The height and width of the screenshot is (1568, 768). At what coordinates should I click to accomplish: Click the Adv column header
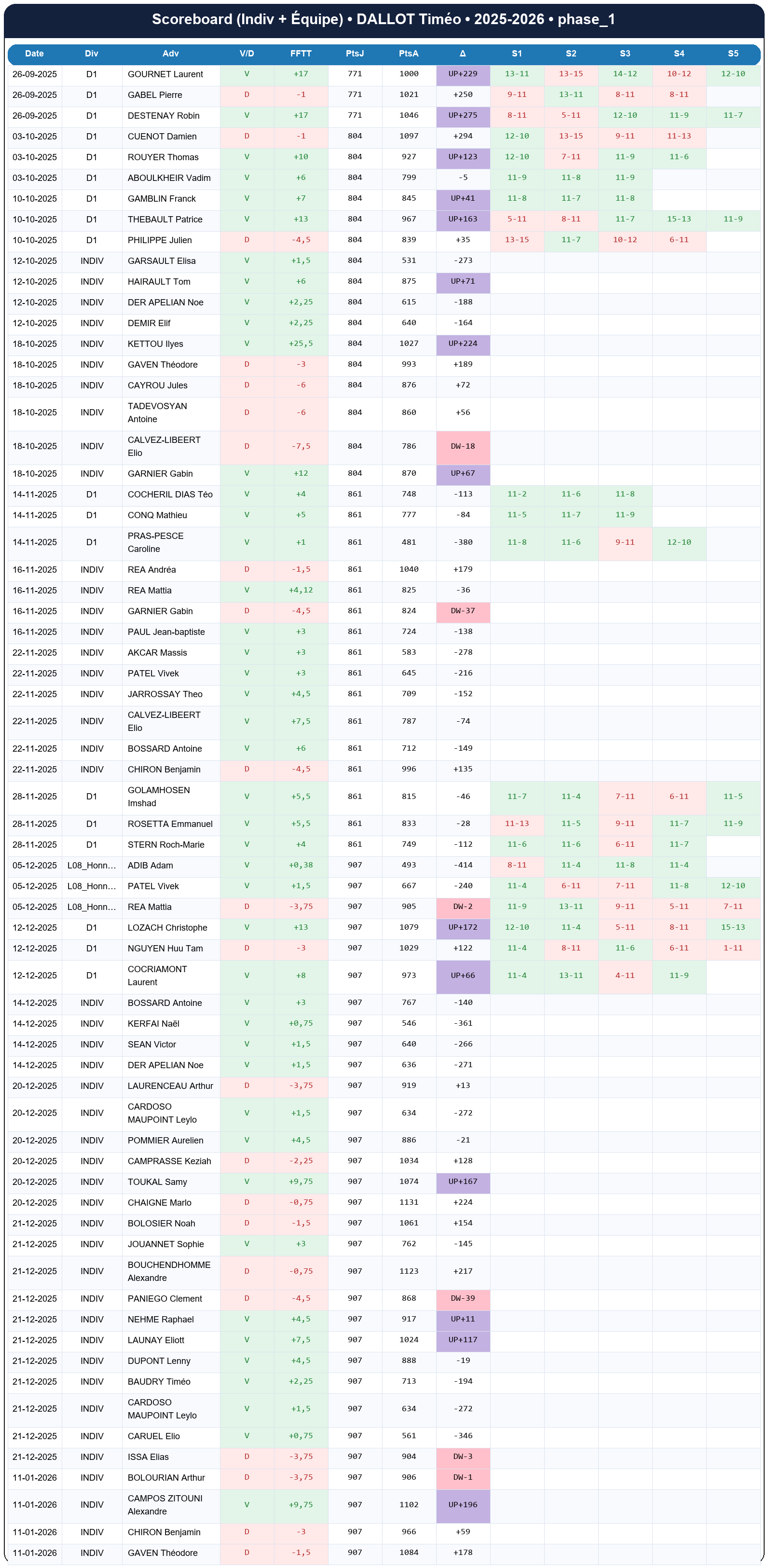tap(170, 54)
